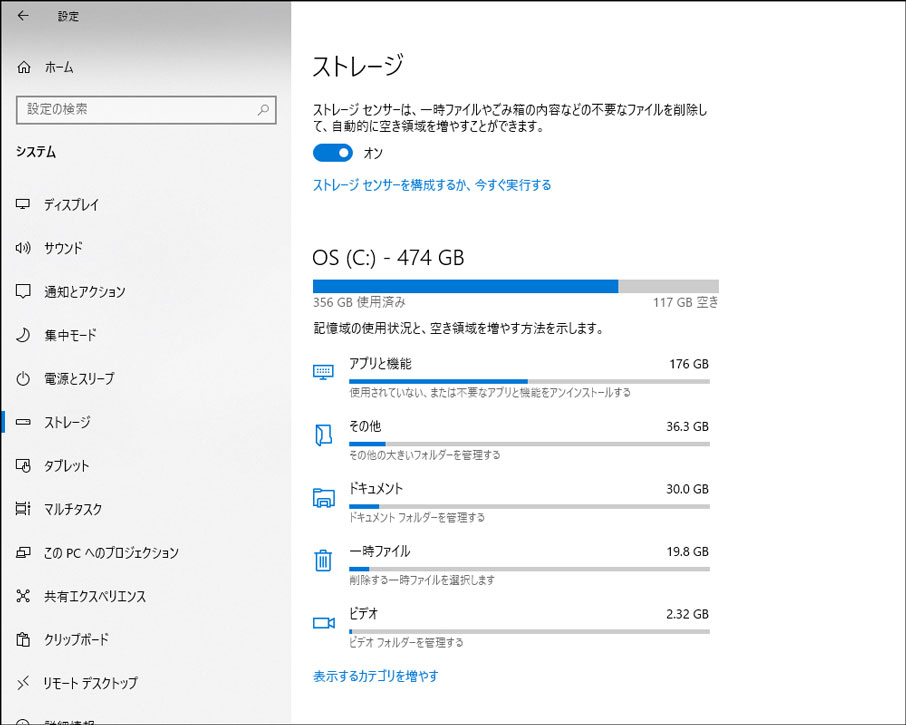Open アプリと機能 storage category
The width and height of the screenshot is (906, 725).
511,377
